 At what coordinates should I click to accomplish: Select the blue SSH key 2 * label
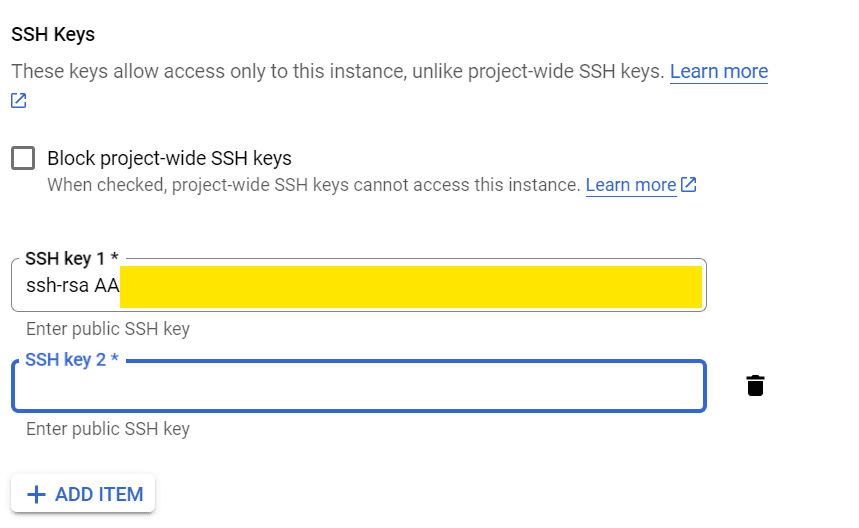pos(72,359)
